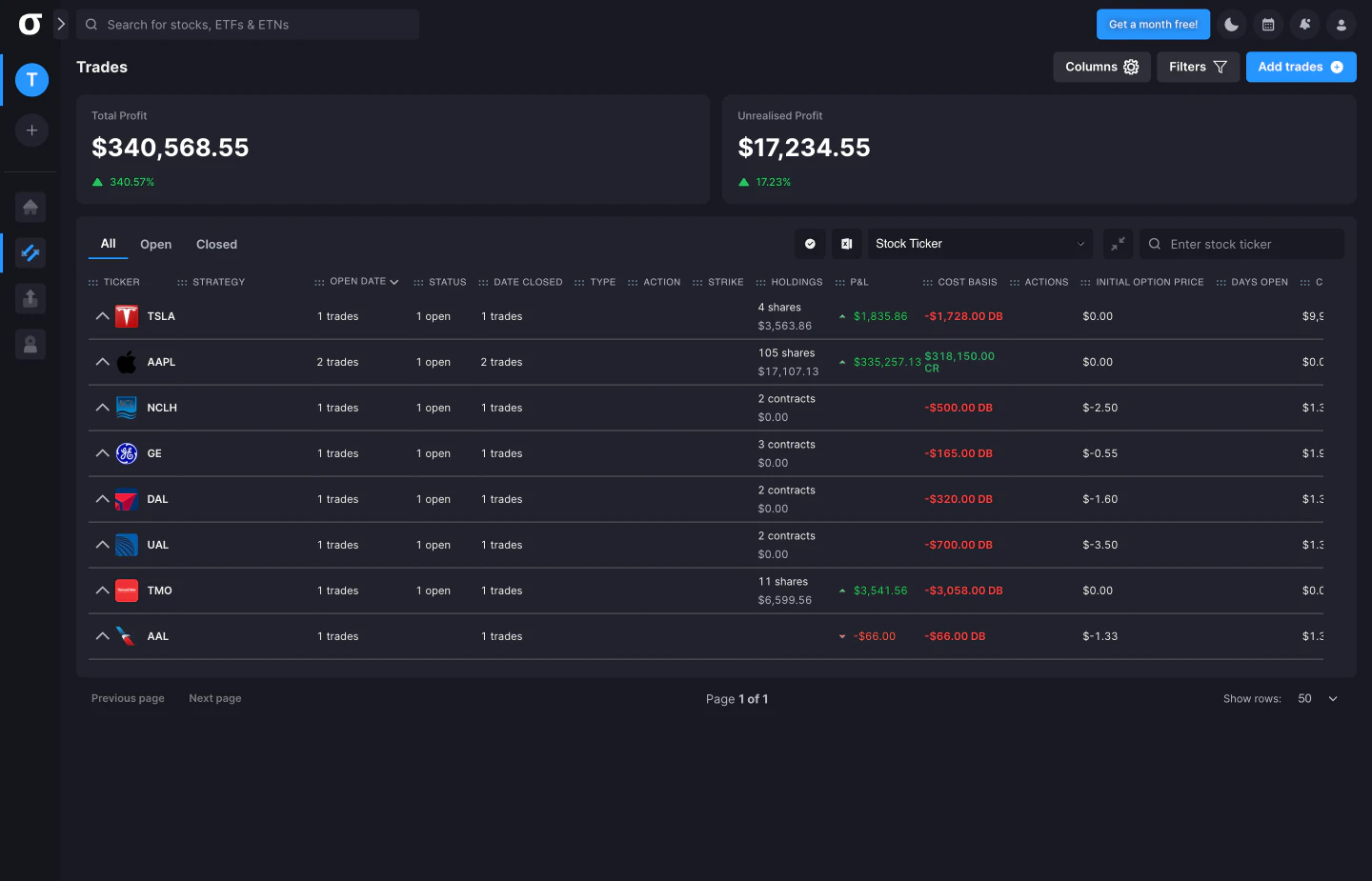The width and height of the screenshot is (1372, 881).
Task: Export trades using the Excel icon
Action: 847,244
